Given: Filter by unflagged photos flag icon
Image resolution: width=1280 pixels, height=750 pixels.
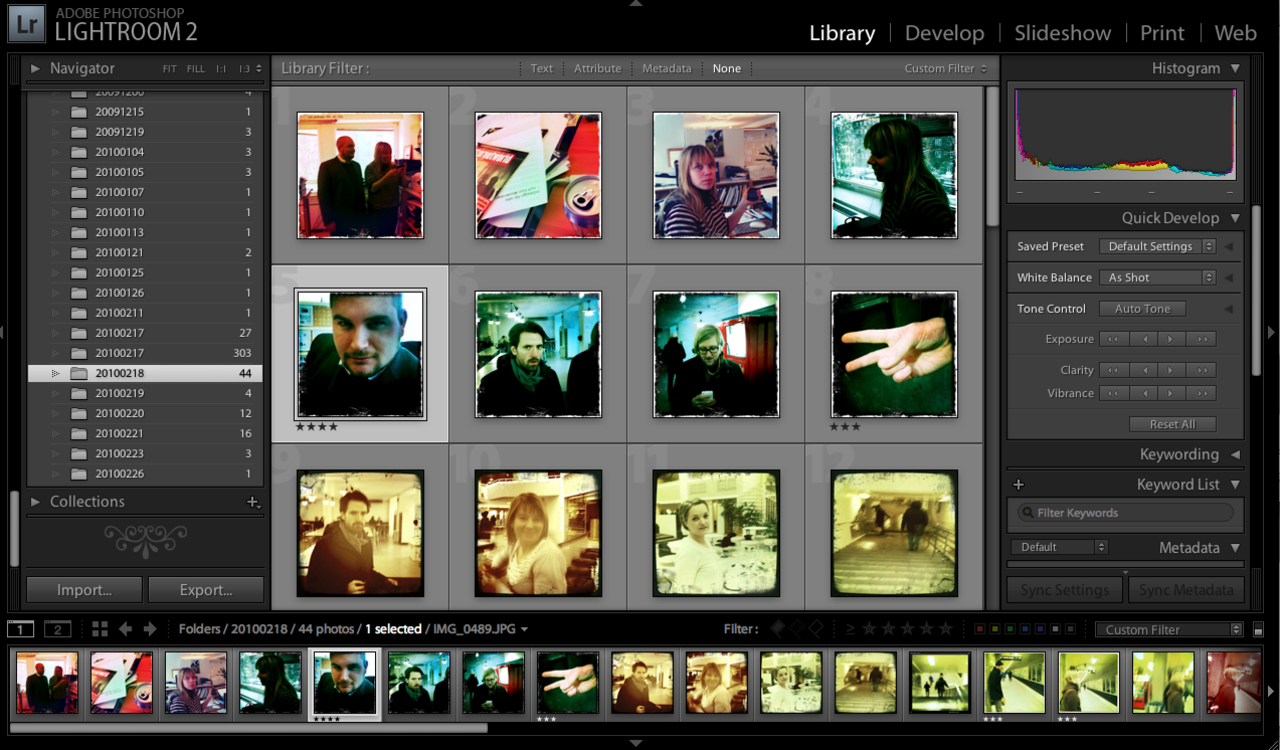Looking at the screenshot, I should click(x=797, y=629).
